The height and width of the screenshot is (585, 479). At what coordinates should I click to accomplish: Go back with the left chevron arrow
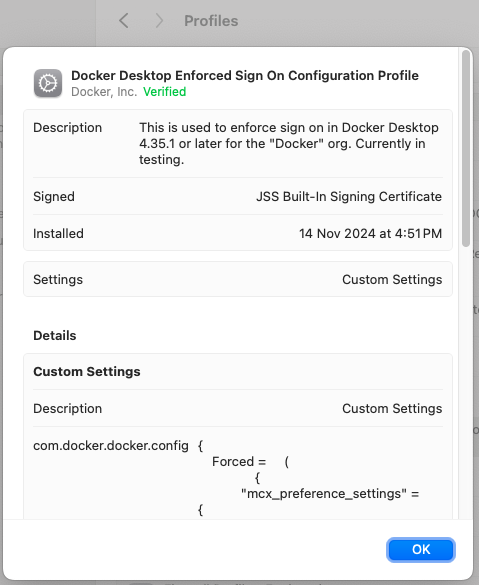click(123, 21)
